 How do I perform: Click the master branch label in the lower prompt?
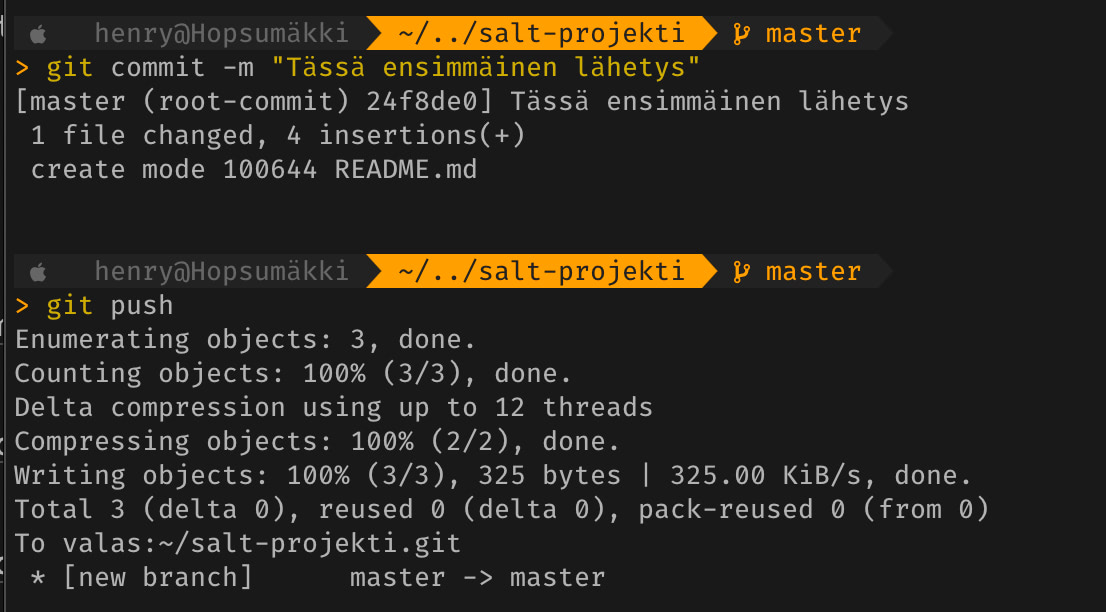click(x=813, y=271)
